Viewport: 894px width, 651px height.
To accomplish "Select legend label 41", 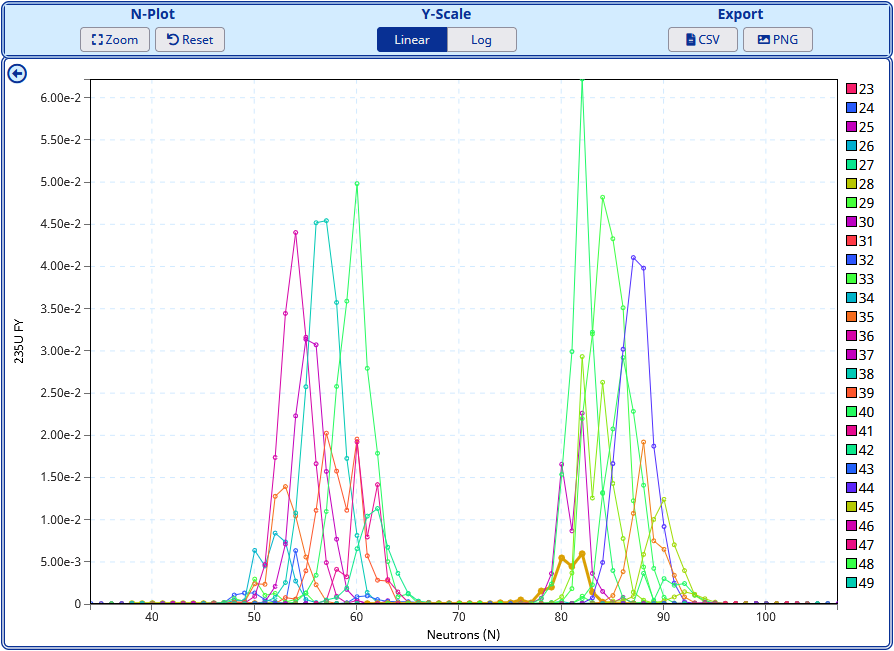I will (x=866, y=431).
